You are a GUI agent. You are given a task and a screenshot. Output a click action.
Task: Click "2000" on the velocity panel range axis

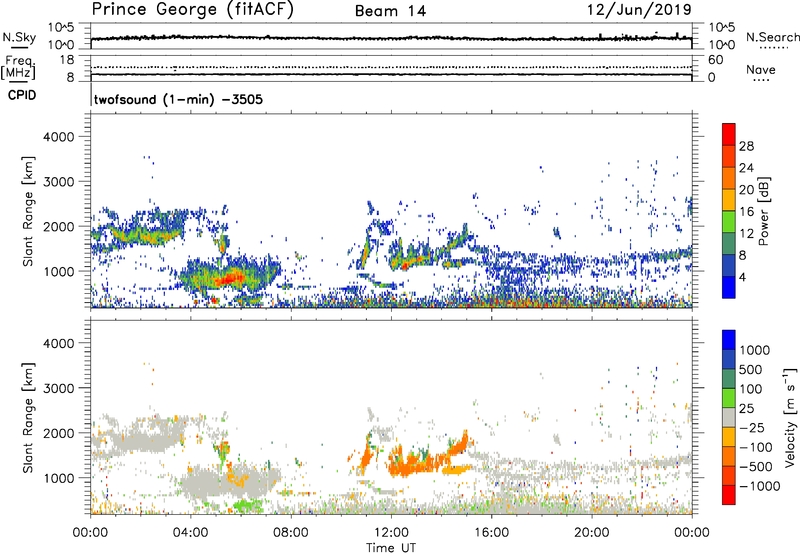pyautogui.click(x=59, y=434)
